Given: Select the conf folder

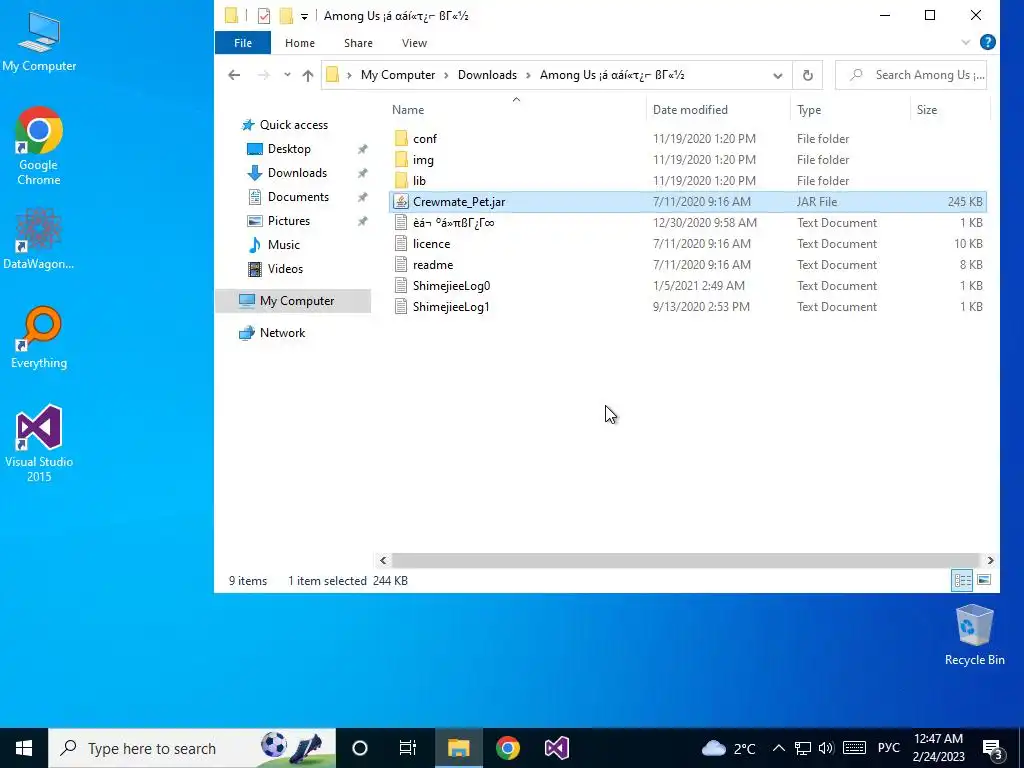Looking at the screenshot, I should point(687,138).
